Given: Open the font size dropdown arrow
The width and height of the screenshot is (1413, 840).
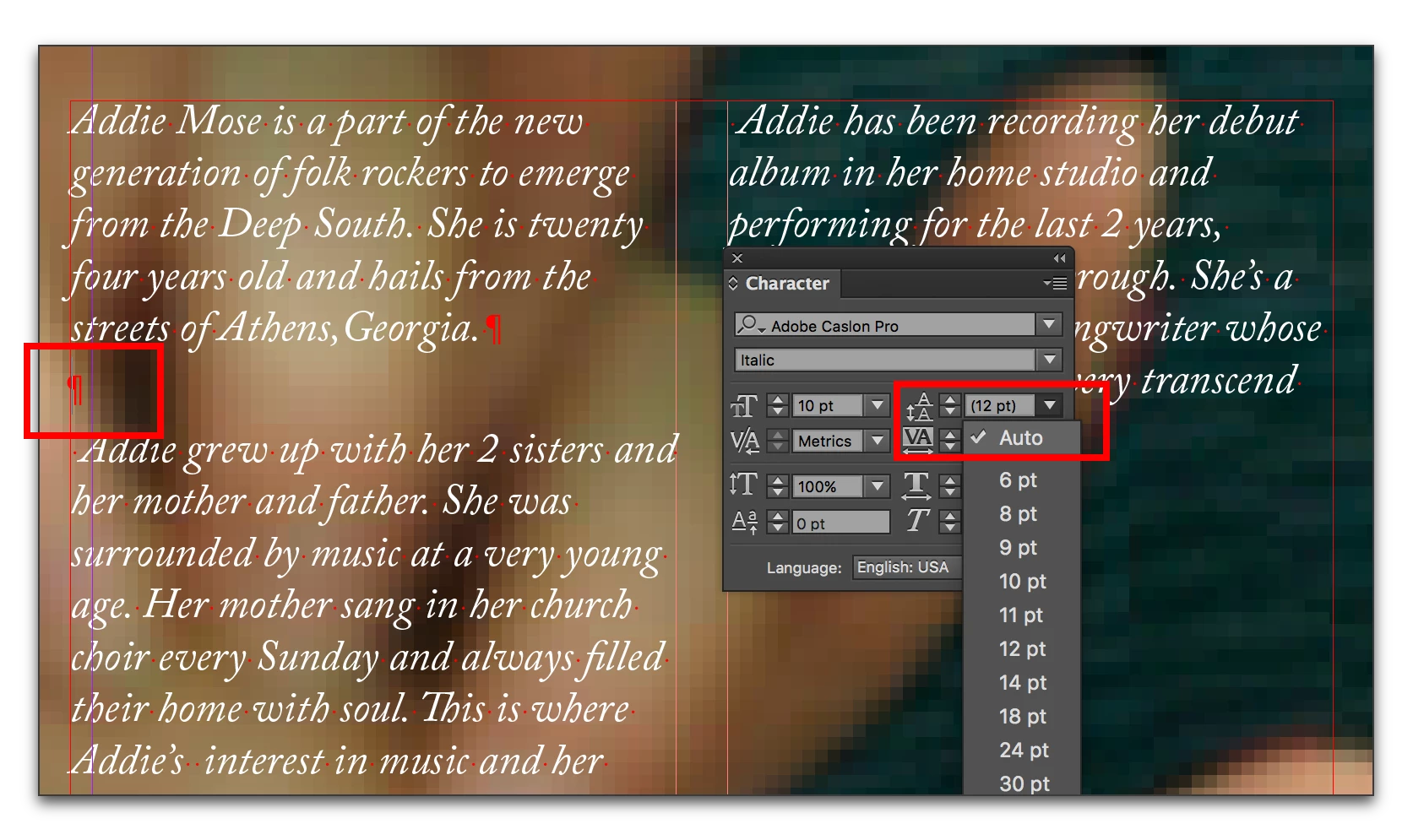Looking at the screenshot, I should (878, 406).
